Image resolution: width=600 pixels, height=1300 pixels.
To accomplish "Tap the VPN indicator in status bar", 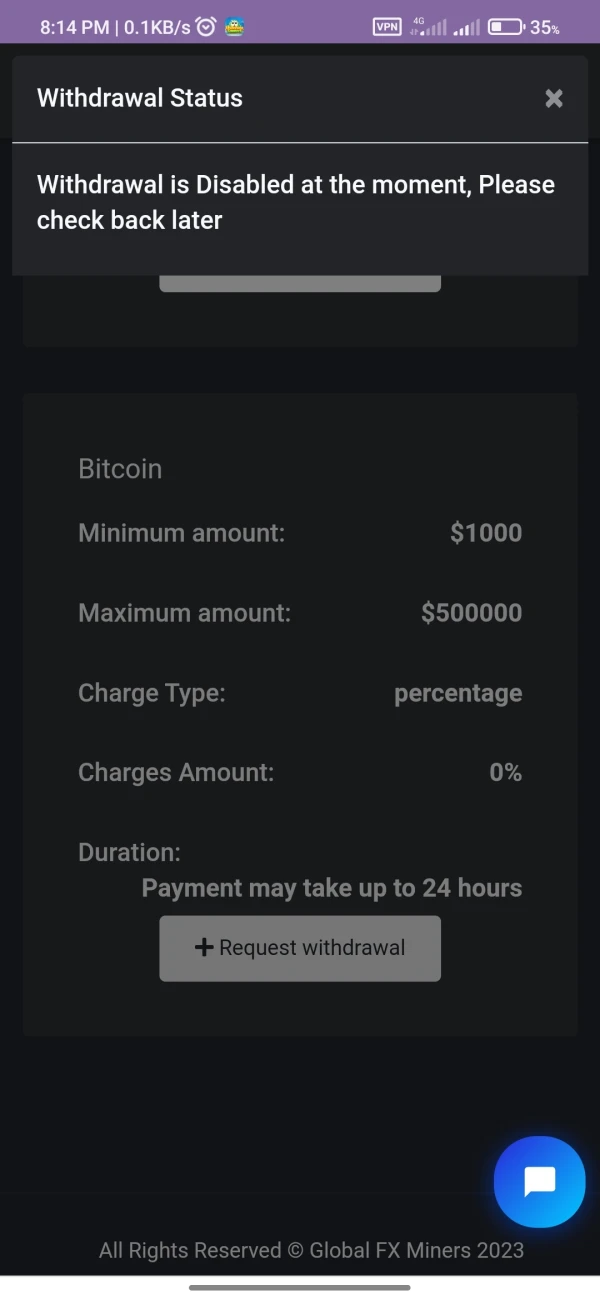I will [x=387, y=27].
